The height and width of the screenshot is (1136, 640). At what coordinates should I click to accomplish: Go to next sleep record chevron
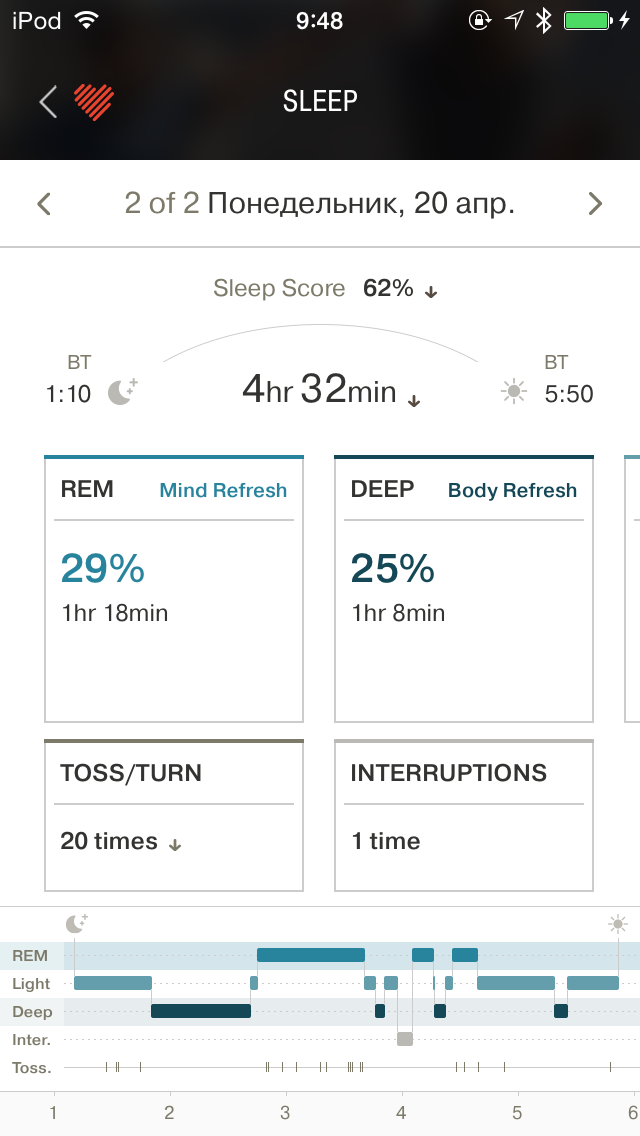tap(595, 204)
